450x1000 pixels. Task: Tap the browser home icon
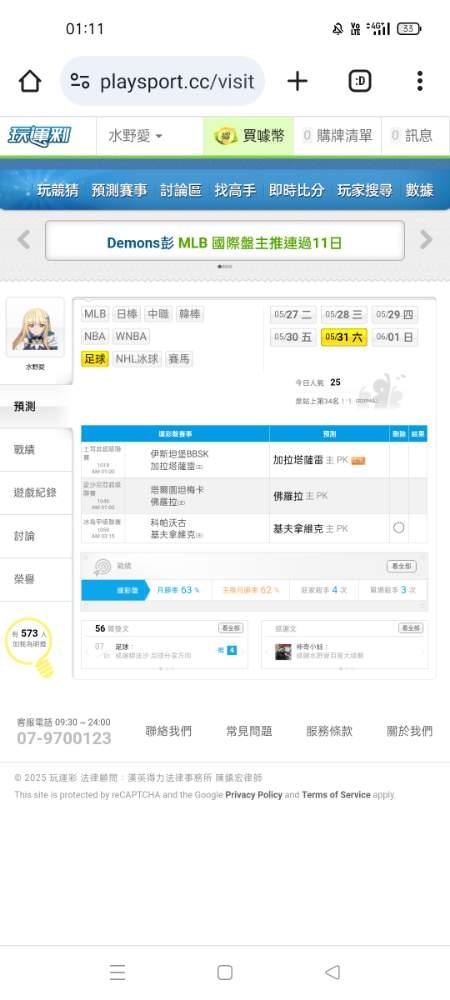(x=29, y=82)
